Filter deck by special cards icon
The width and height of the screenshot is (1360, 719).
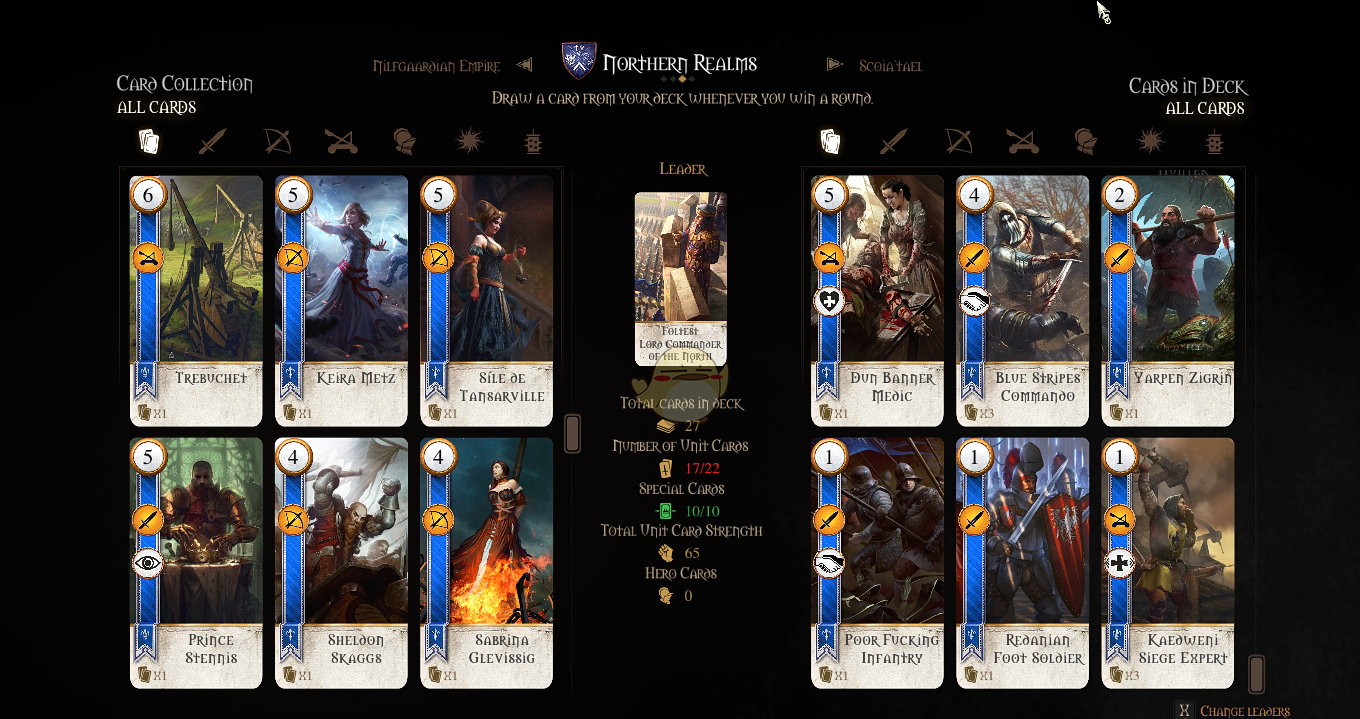1214,142
